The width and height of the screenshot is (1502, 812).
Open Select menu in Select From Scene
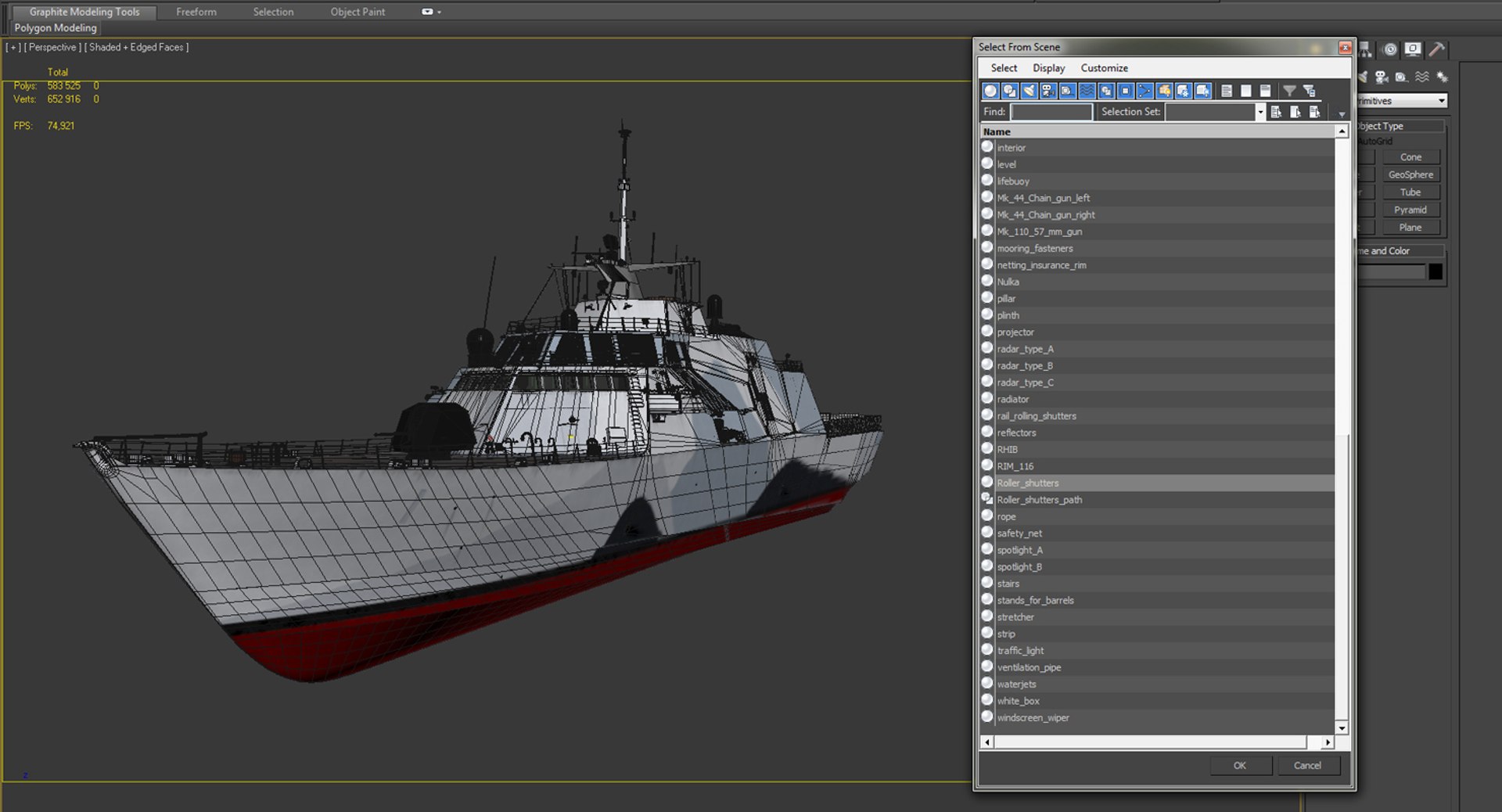point(1004,68)
